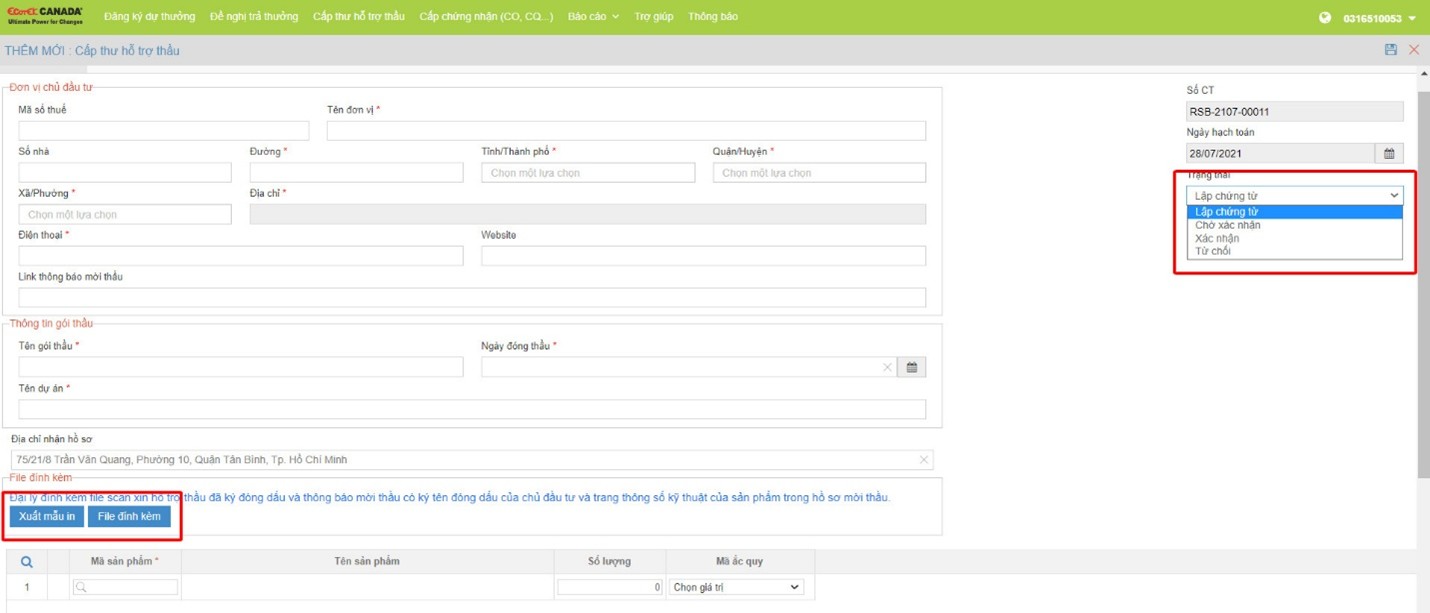Viewport: 1430px width, 613px height.
Task: Clear Địa chỉ nhận hồ sơ field X
Action: click(x=924, y=460)
